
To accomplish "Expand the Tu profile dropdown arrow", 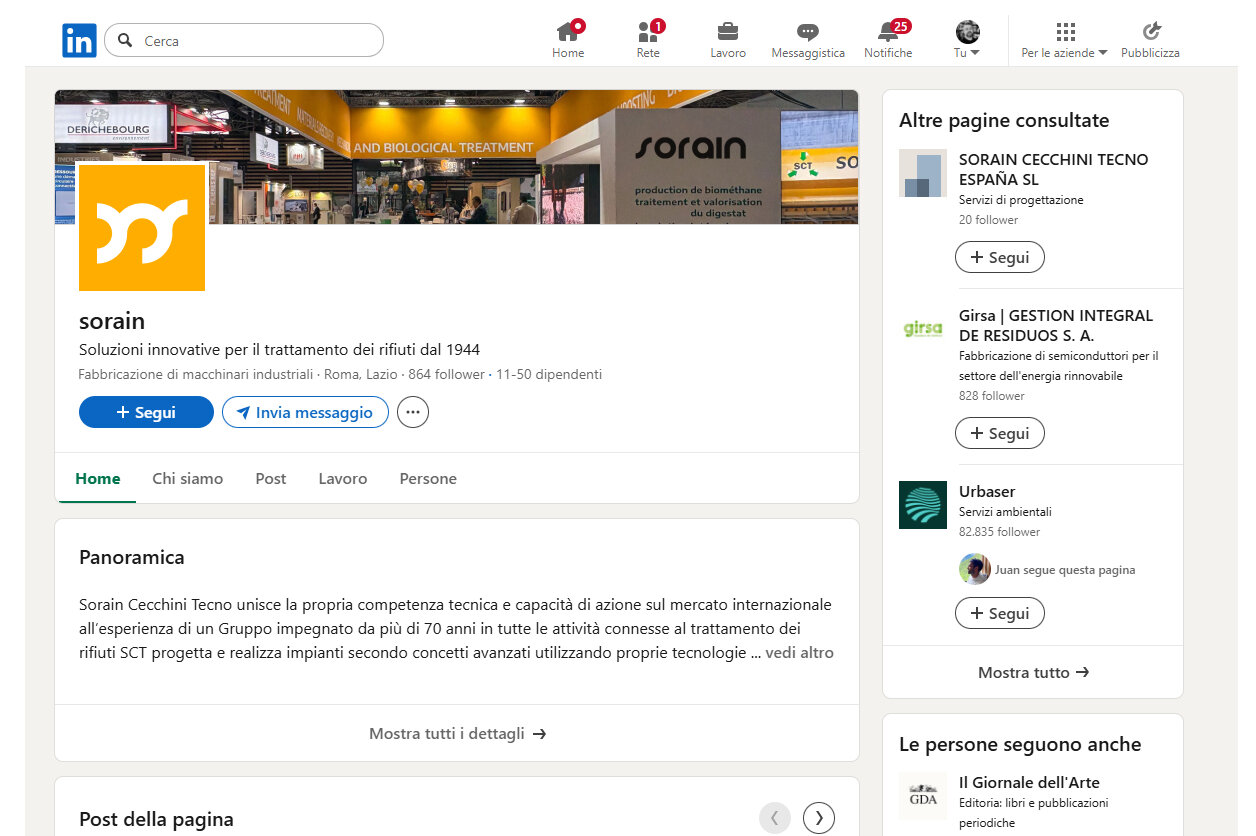I will pyautogui.click(x=975, y=53).
